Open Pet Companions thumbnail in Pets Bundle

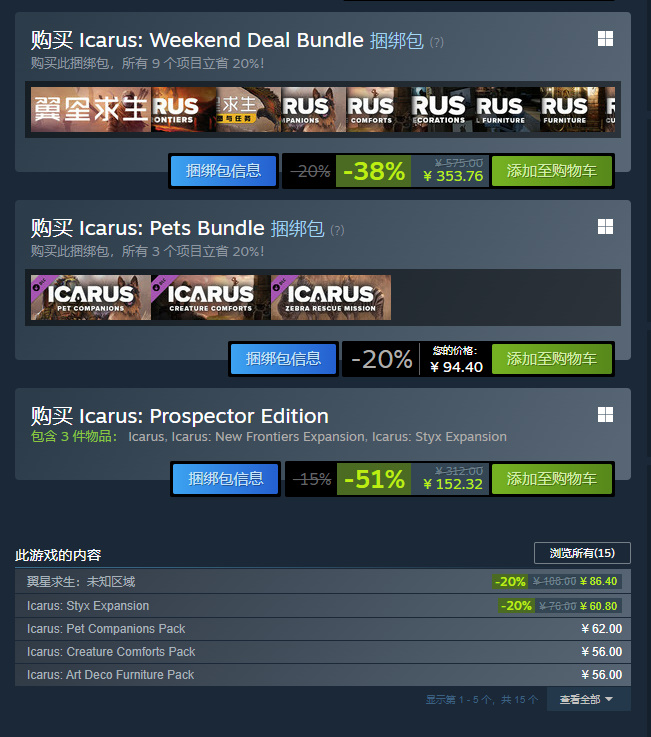91,298
